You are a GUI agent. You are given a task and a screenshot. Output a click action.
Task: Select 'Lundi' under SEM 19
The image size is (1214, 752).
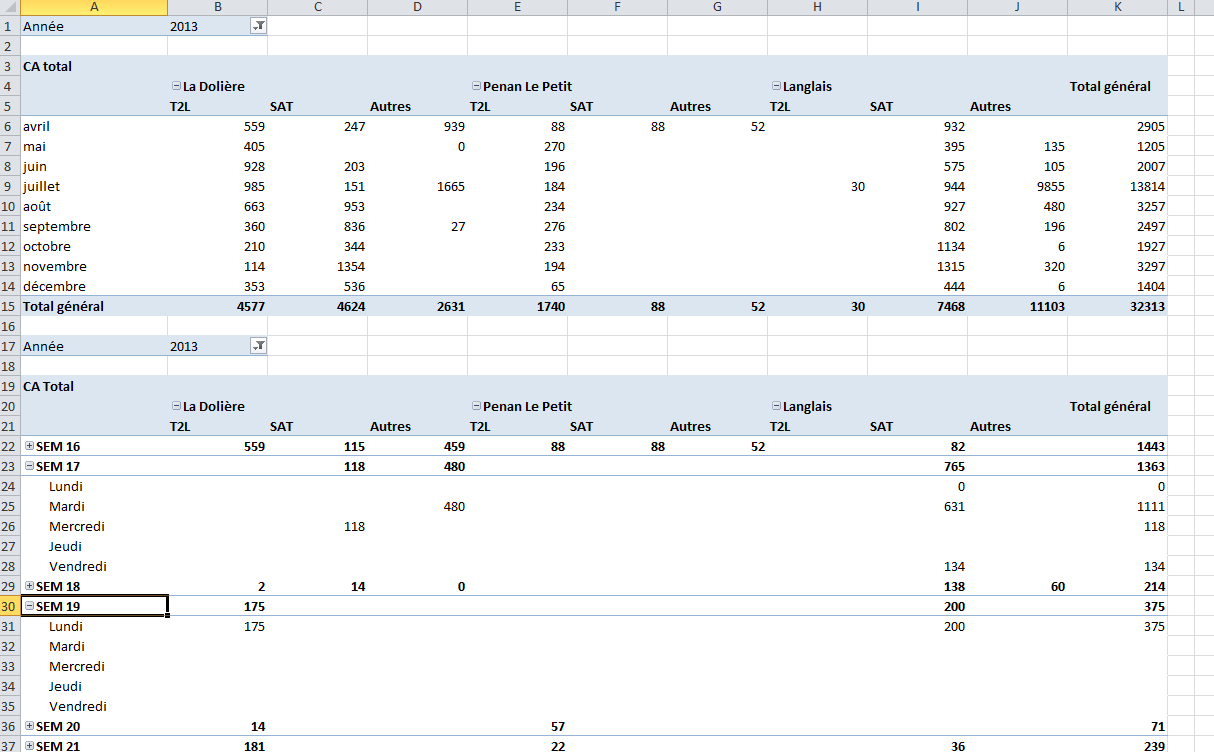(66, 626)
